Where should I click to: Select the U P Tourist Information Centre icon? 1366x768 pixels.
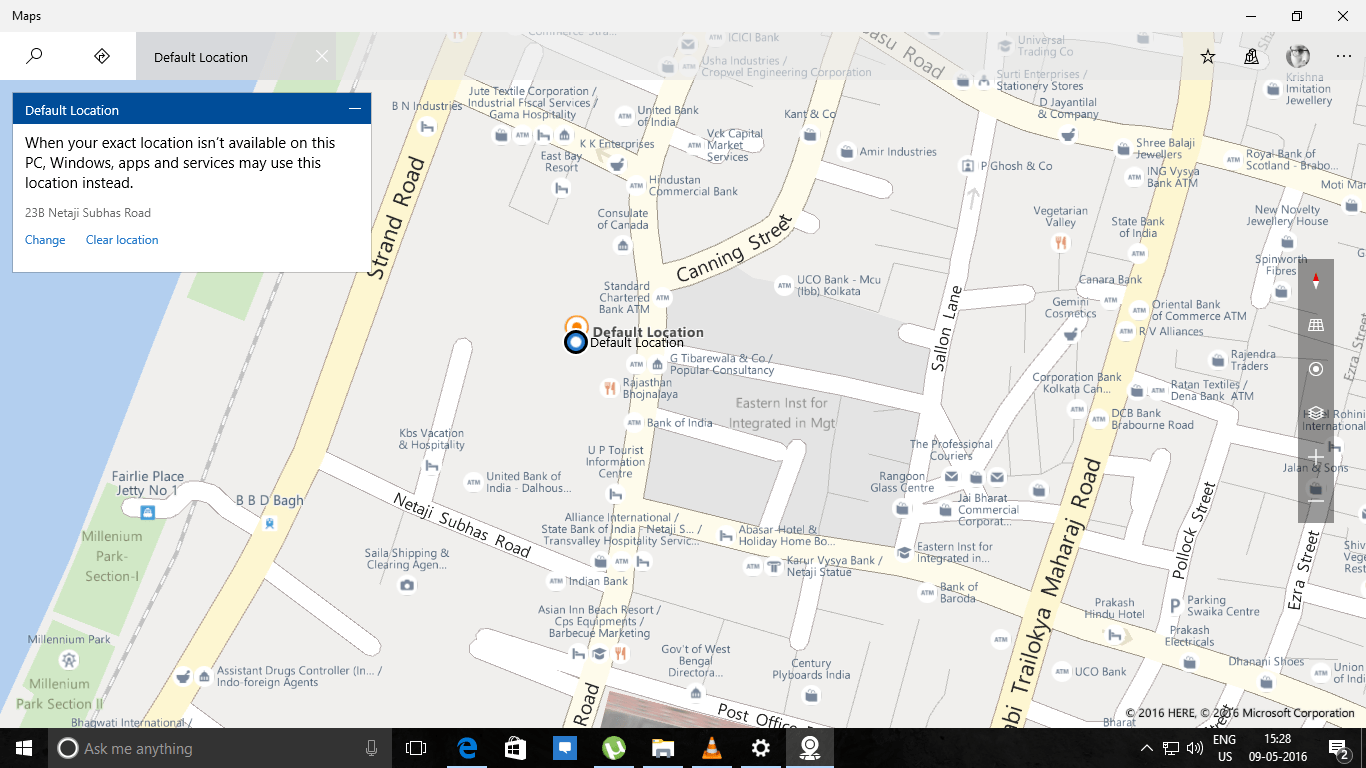(615, 494)
